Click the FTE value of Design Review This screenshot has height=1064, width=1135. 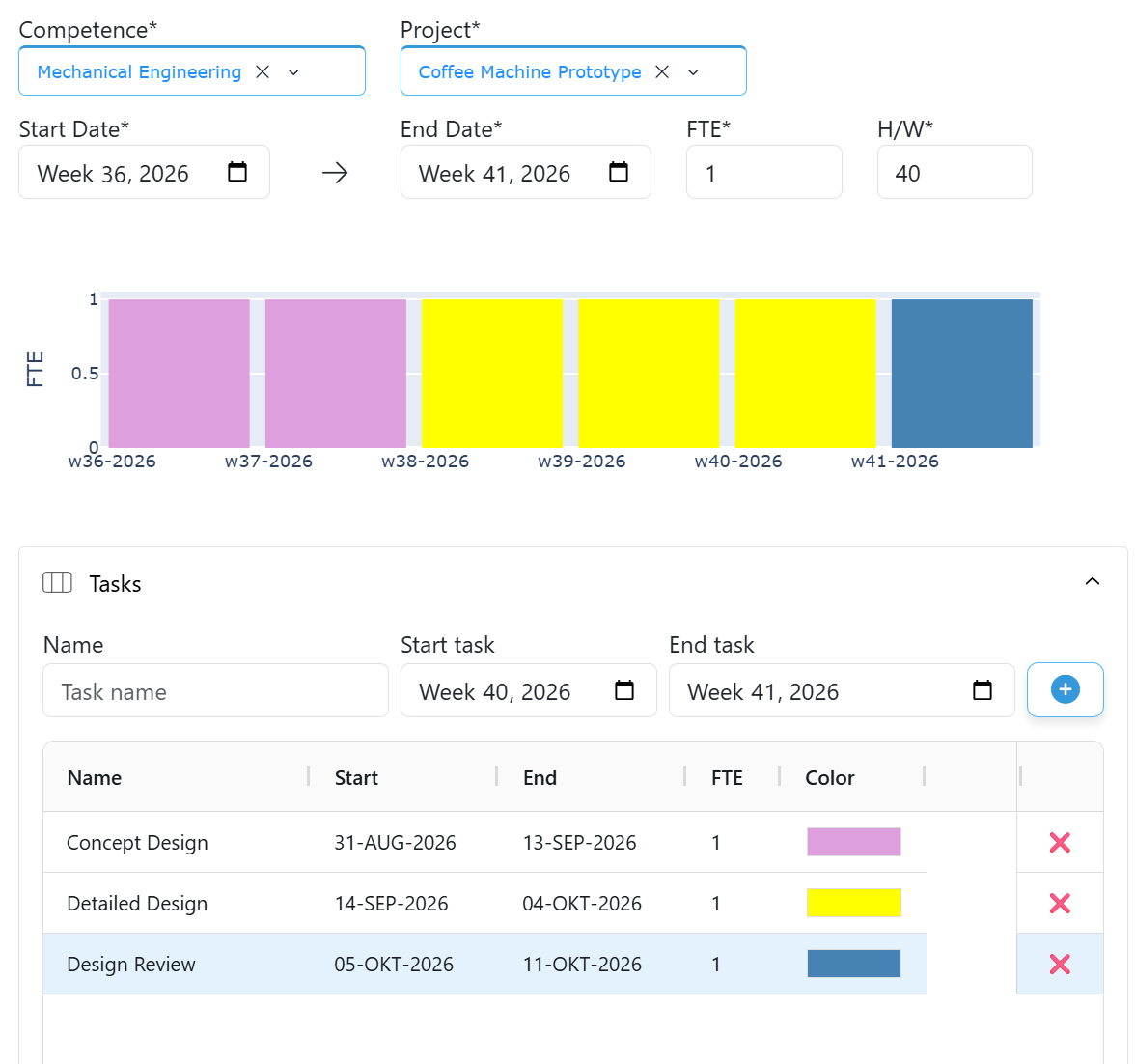point(716,965)
